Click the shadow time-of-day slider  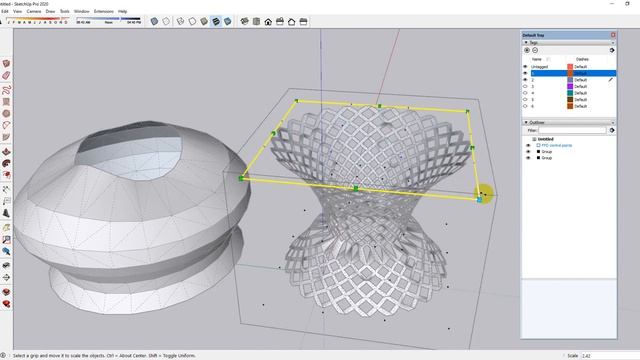pos(109,18)
